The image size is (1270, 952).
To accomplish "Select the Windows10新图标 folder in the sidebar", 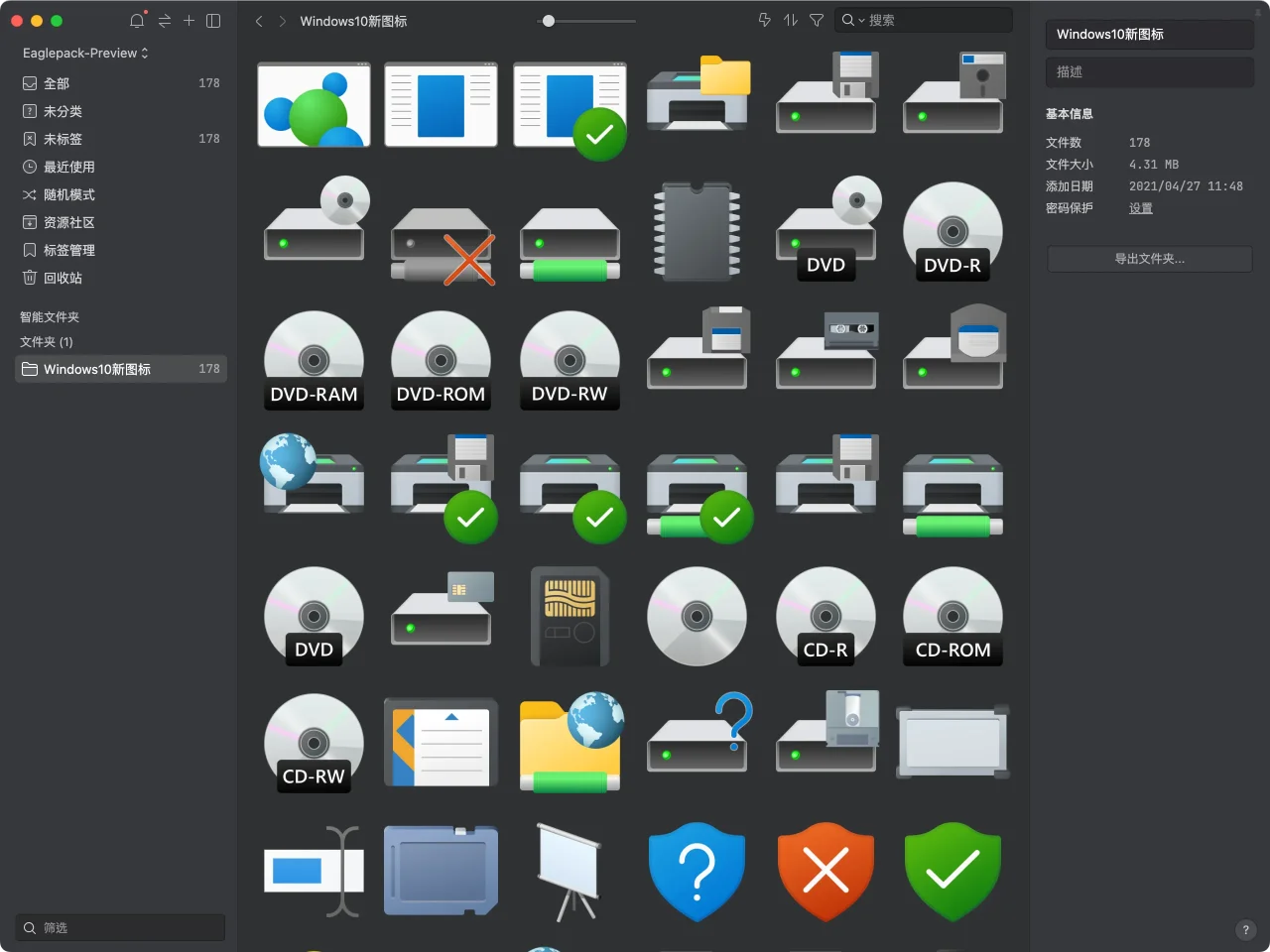I will pos(120,369).
